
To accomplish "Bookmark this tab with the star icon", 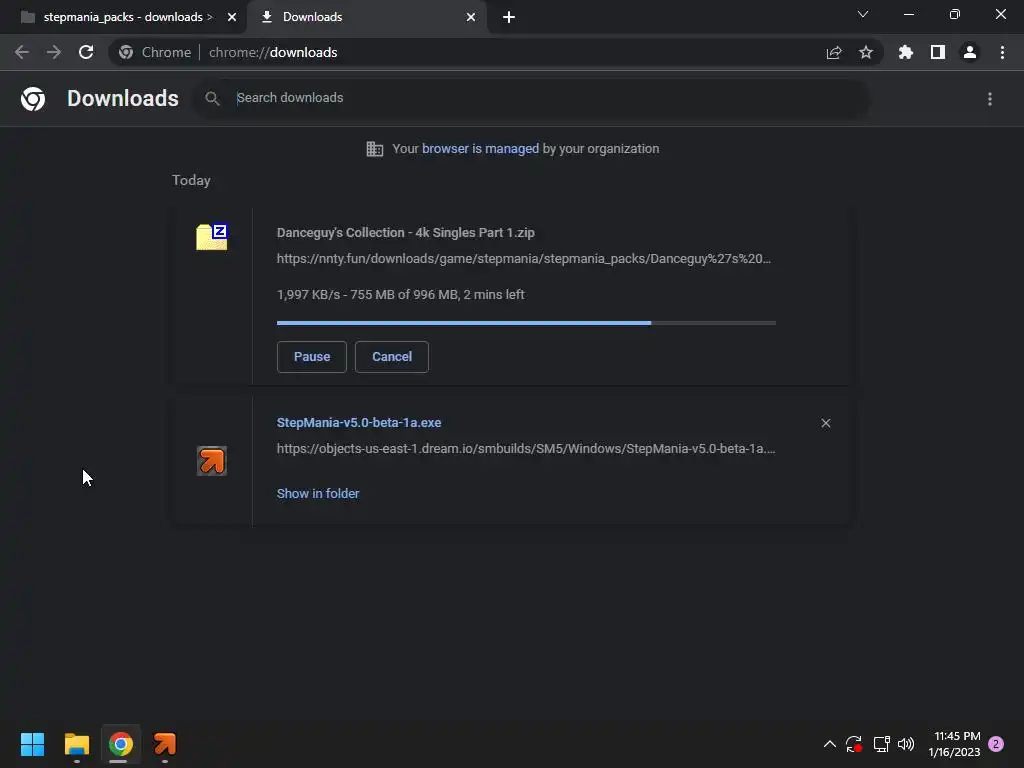I will coord(866,52).
